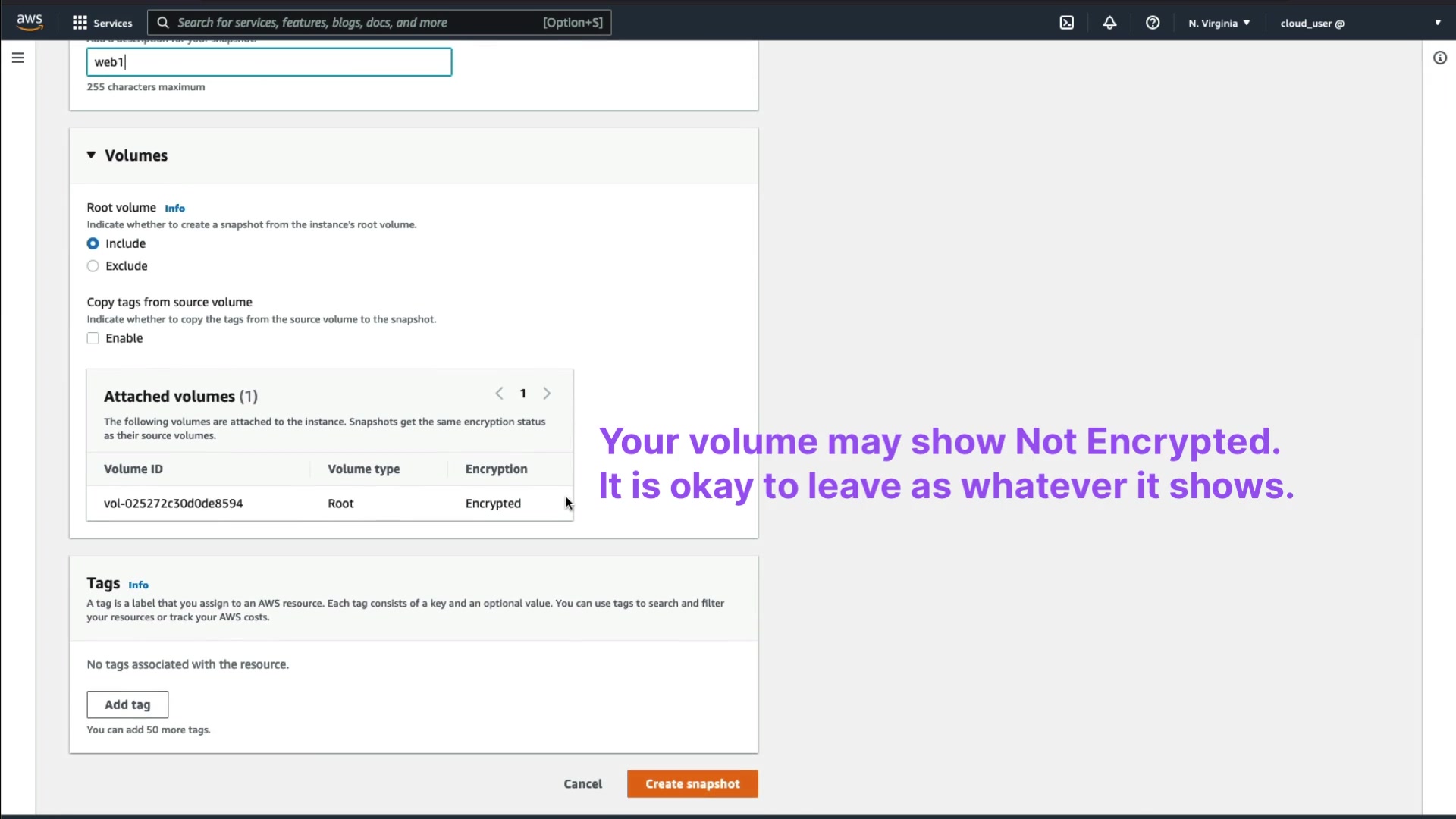Click the AWS logo home icon

click(x=30, y=22)
